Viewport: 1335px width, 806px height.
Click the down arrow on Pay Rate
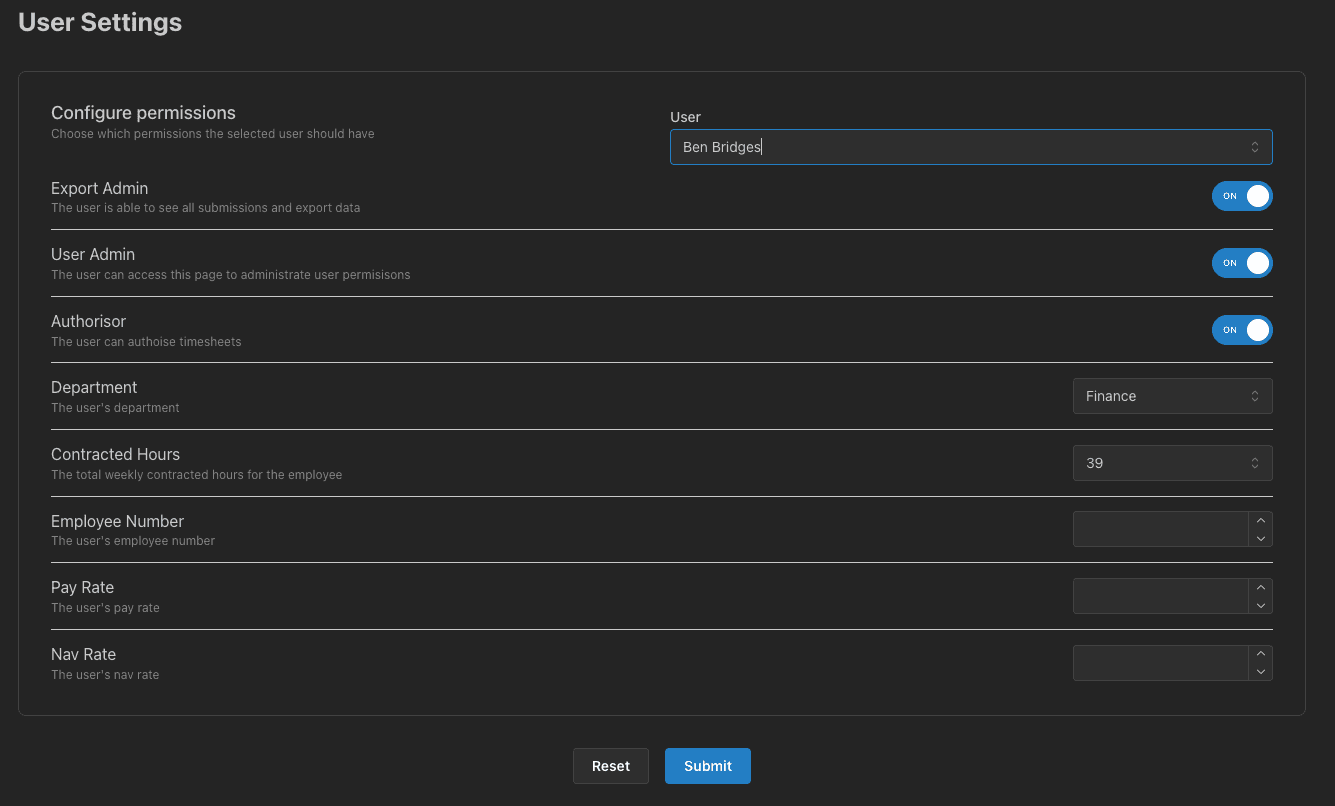(x=1261, y=605)
